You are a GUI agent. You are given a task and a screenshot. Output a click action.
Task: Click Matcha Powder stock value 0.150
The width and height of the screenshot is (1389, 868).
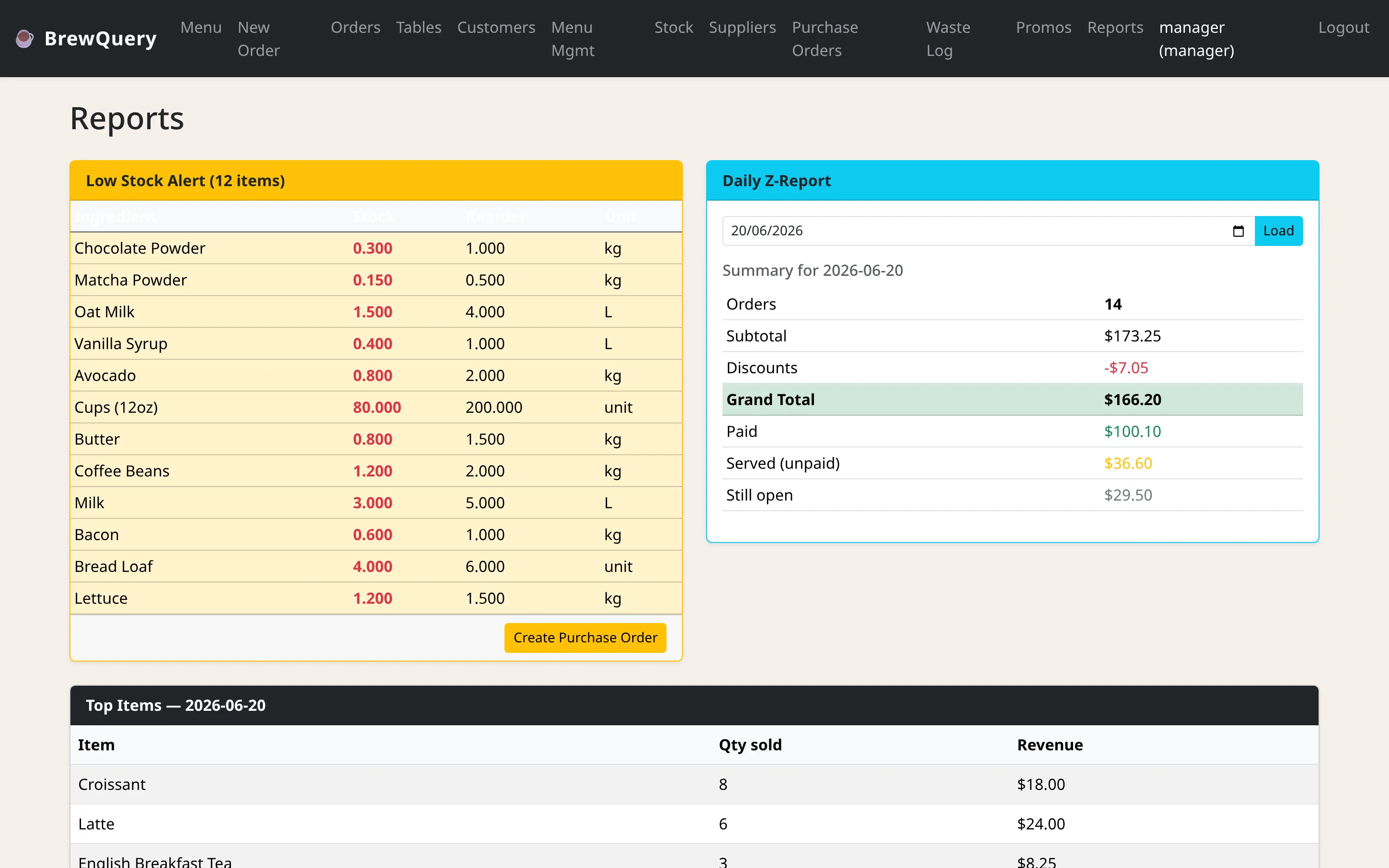click(372, 280)
